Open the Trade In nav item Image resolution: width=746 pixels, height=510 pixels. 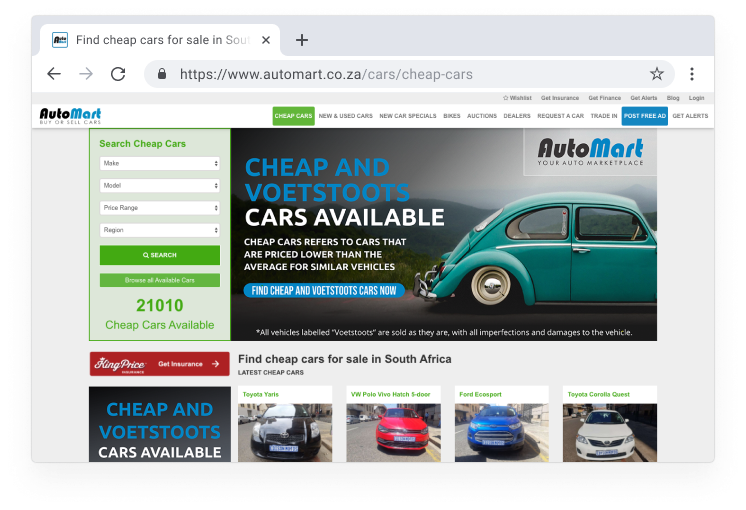pos(604,116)
